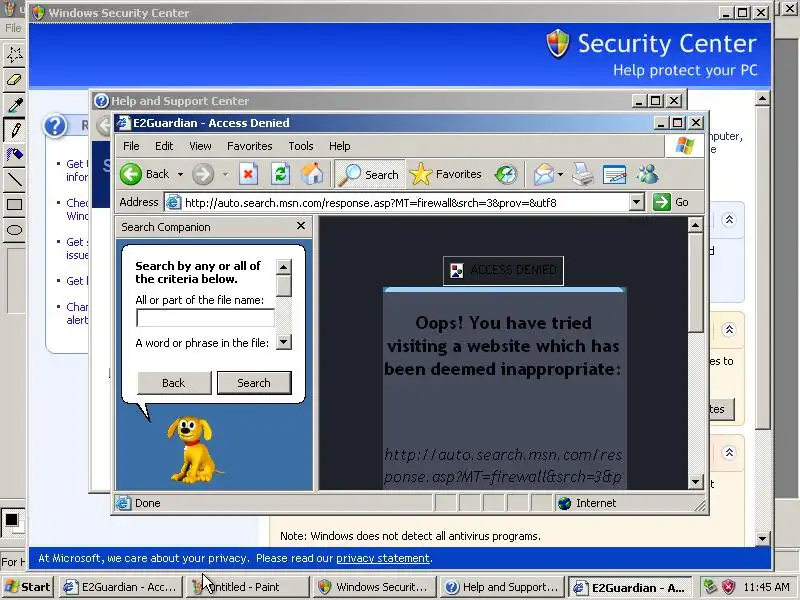Switch to Windows Security taskbar button
The image size is (800, 600).
coord(374,587)
